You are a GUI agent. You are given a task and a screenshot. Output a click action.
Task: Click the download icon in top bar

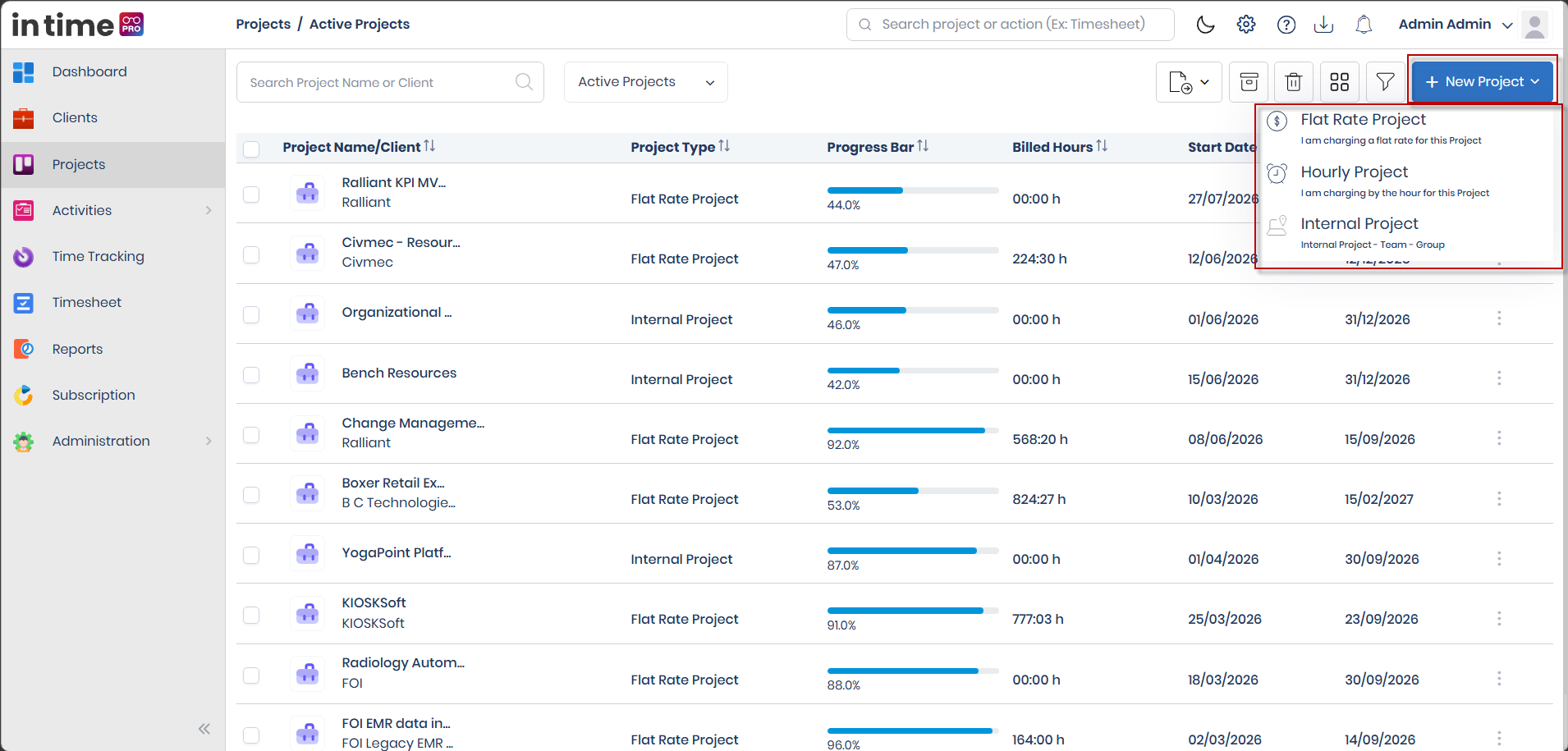pos(1323,25)
